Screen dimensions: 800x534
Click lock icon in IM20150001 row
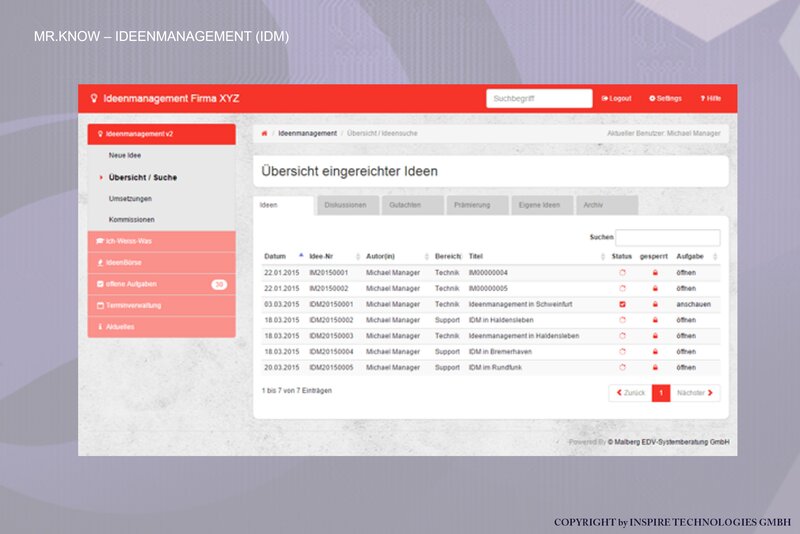[655, 273]
